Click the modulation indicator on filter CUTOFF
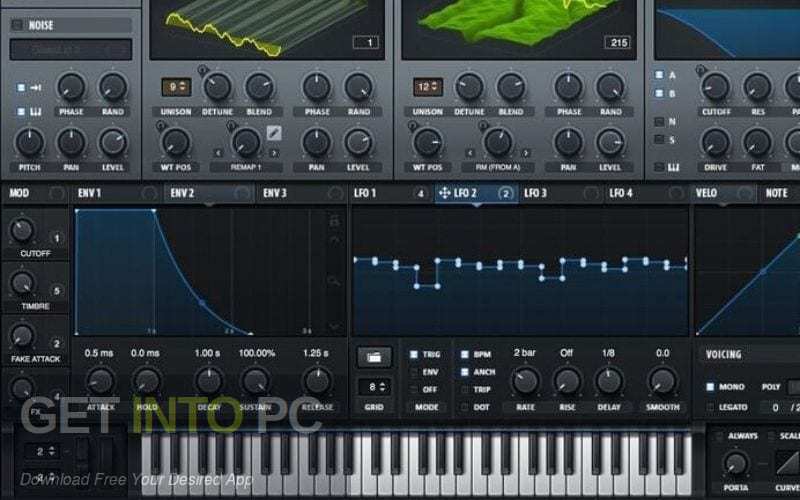 coord(701,70)
